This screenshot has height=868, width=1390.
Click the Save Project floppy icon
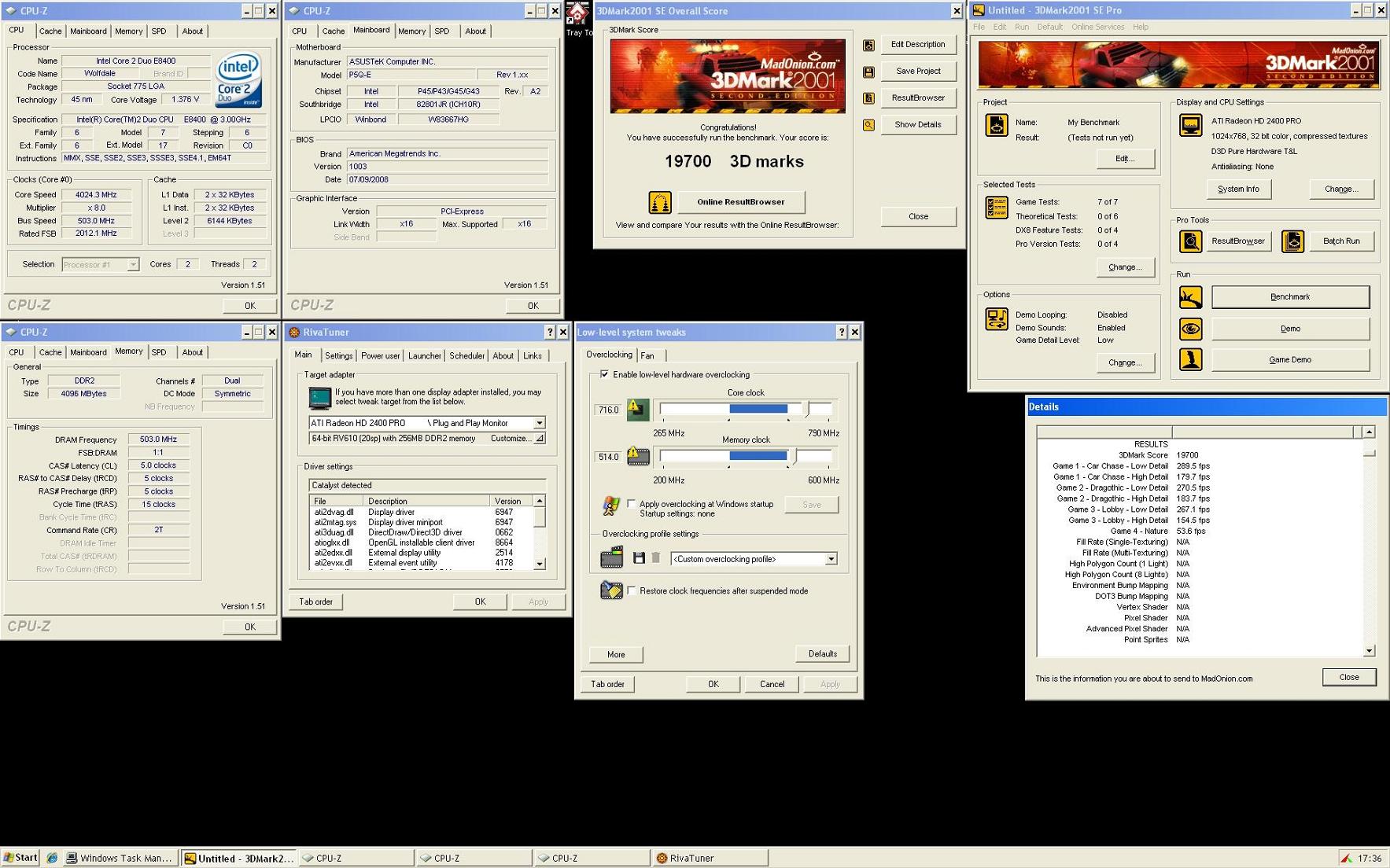(x=868, y=72)
